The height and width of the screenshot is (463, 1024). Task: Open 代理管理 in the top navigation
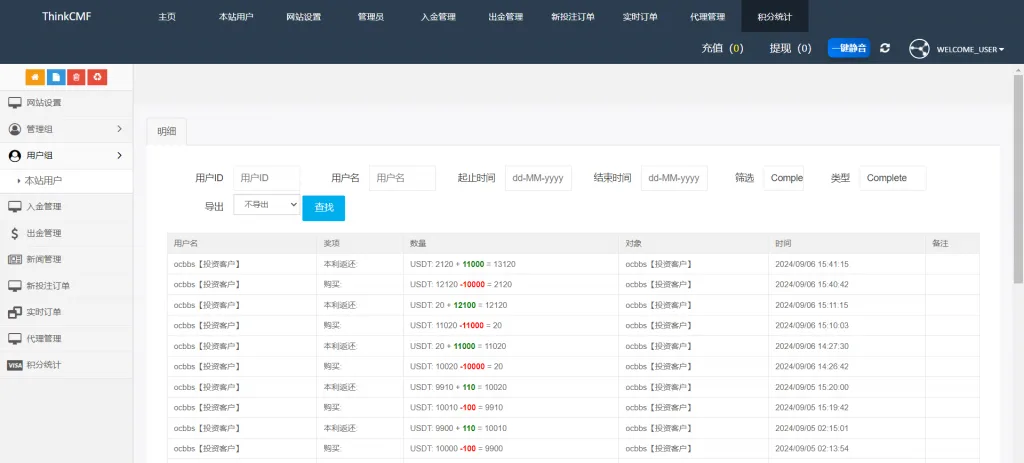[707, 17]
